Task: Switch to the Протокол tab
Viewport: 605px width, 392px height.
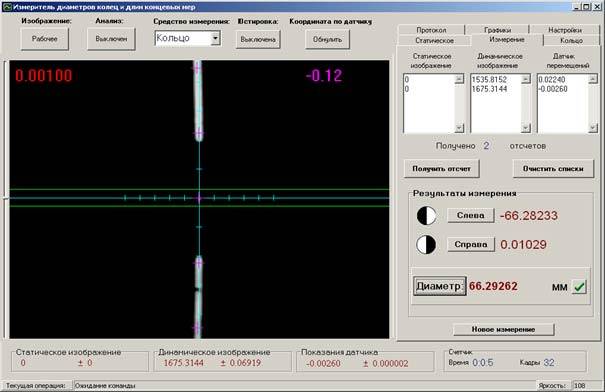Action: 431,30
